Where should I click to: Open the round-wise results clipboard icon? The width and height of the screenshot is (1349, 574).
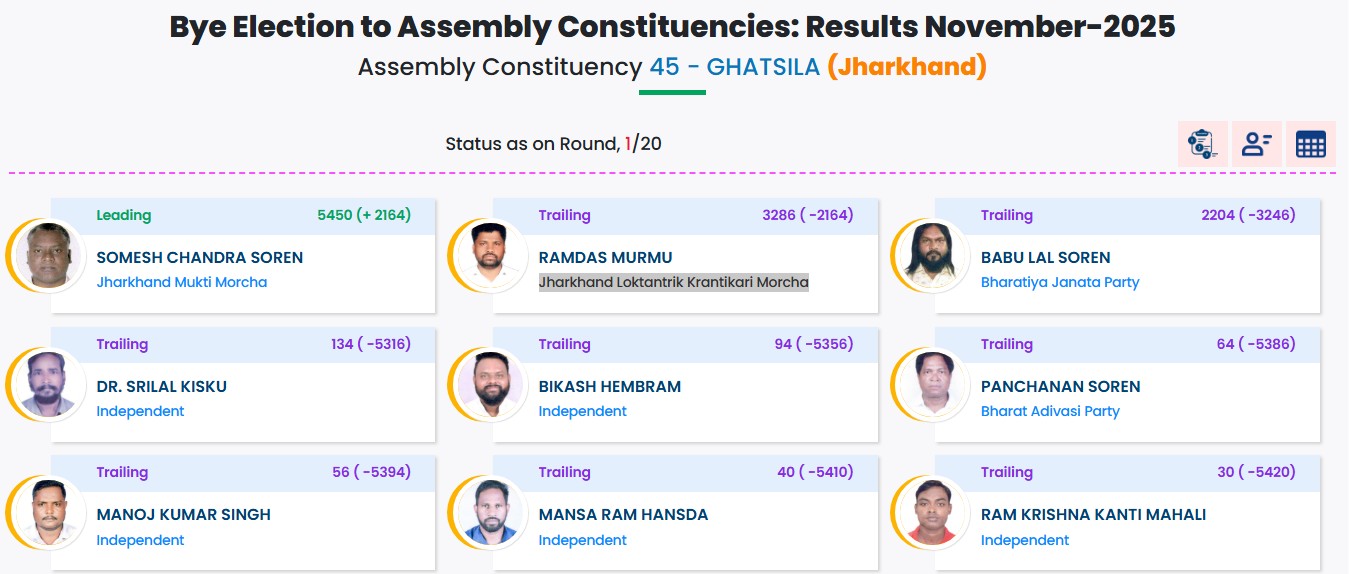[x=1201, y=144]
